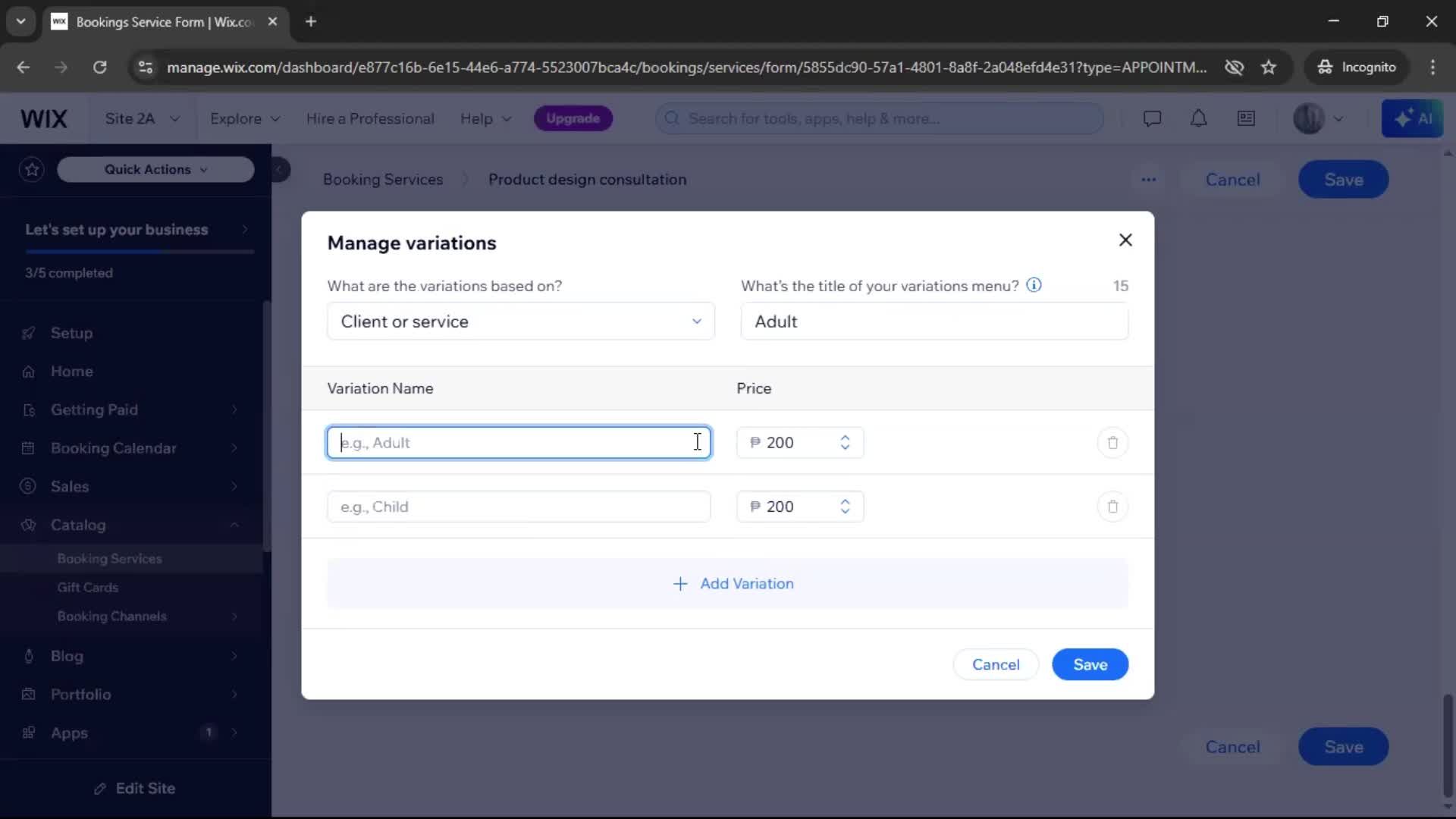This screenshot has height=819, width=1456.
Task: Focus the e.g., Child variation name field
Action: click(519, 507)
